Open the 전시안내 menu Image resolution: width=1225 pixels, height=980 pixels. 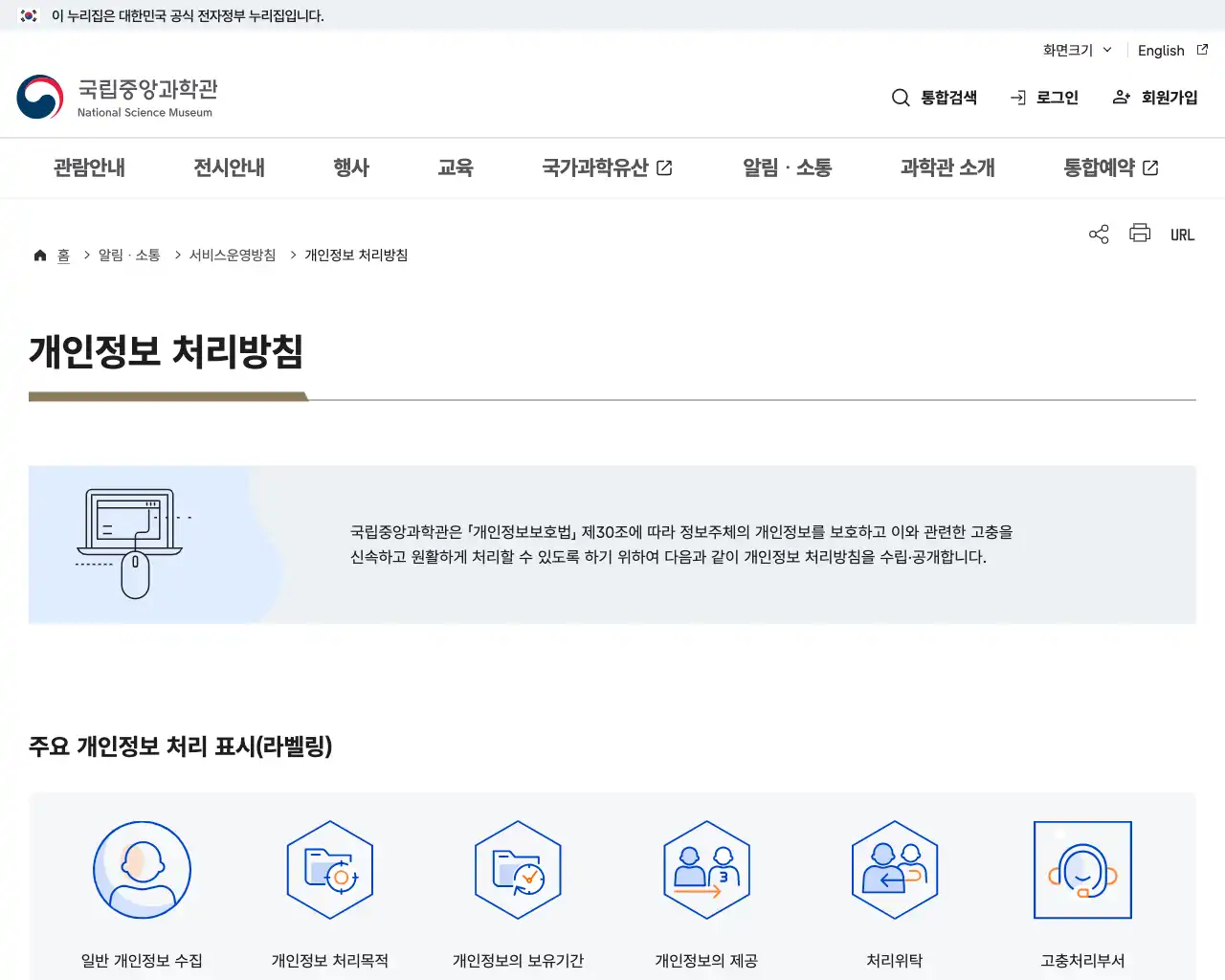coord(228,167)
